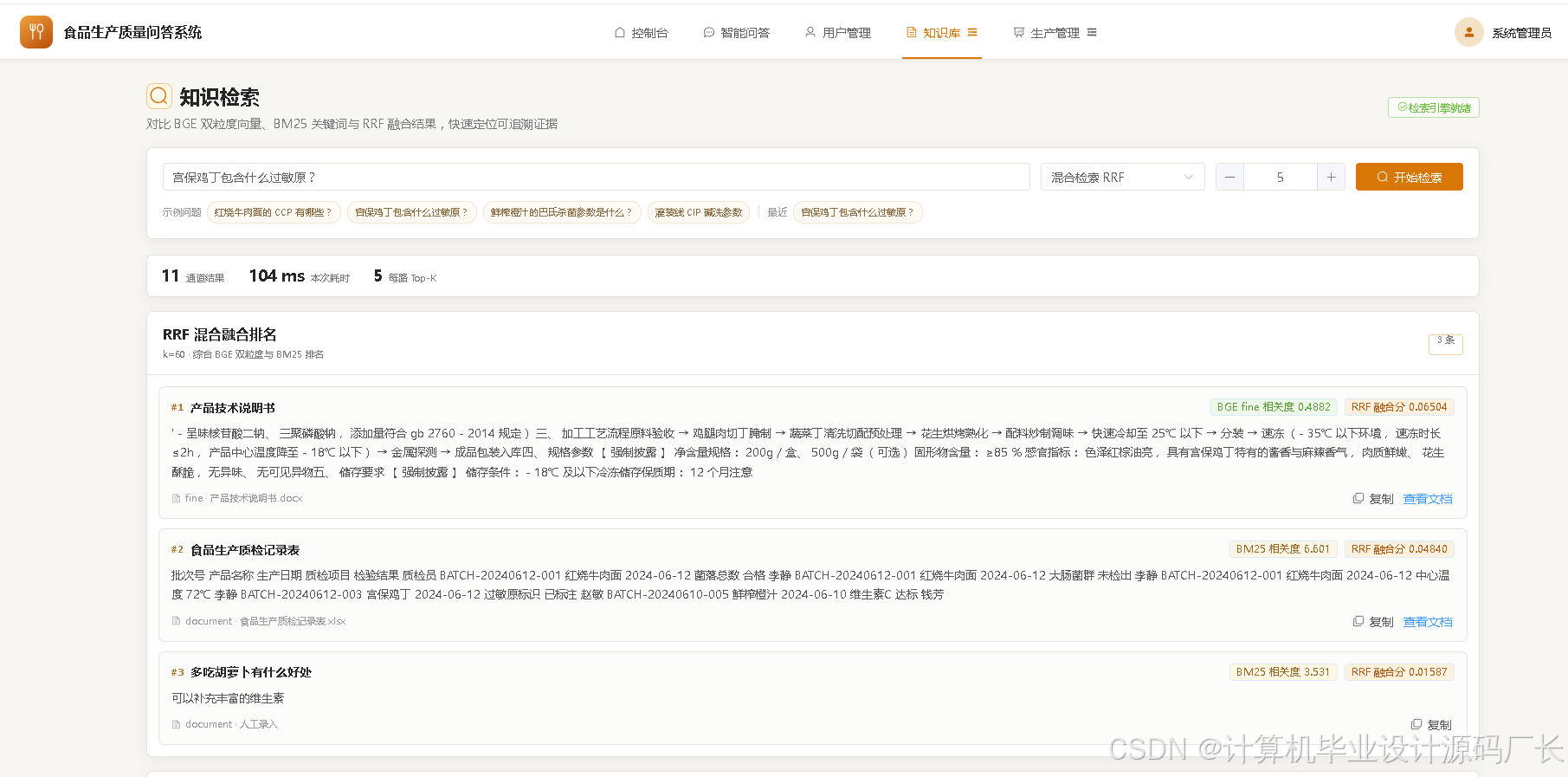Click the 系统管理员 user avatar
Image resolution: width=1568 pixels, height=777 pixels.
[1468, 32]
